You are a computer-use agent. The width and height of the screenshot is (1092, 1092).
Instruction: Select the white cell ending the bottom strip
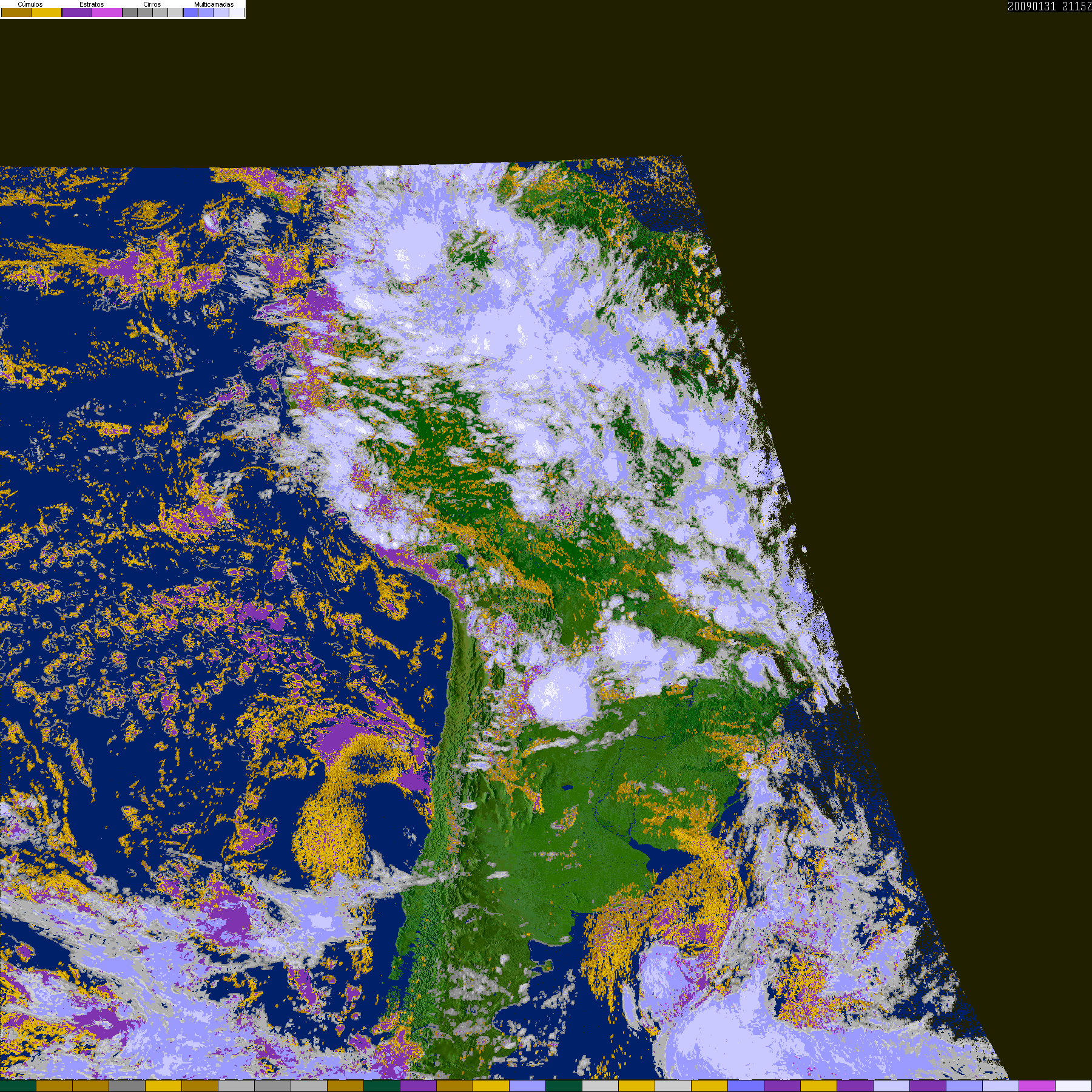(x=1074, y=1086)
